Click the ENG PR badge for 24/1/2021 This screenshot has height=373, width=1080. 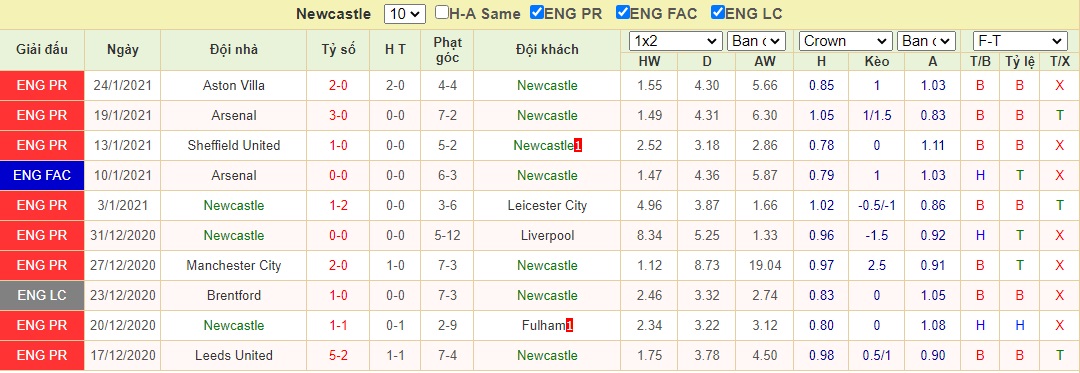coord(42,86)
